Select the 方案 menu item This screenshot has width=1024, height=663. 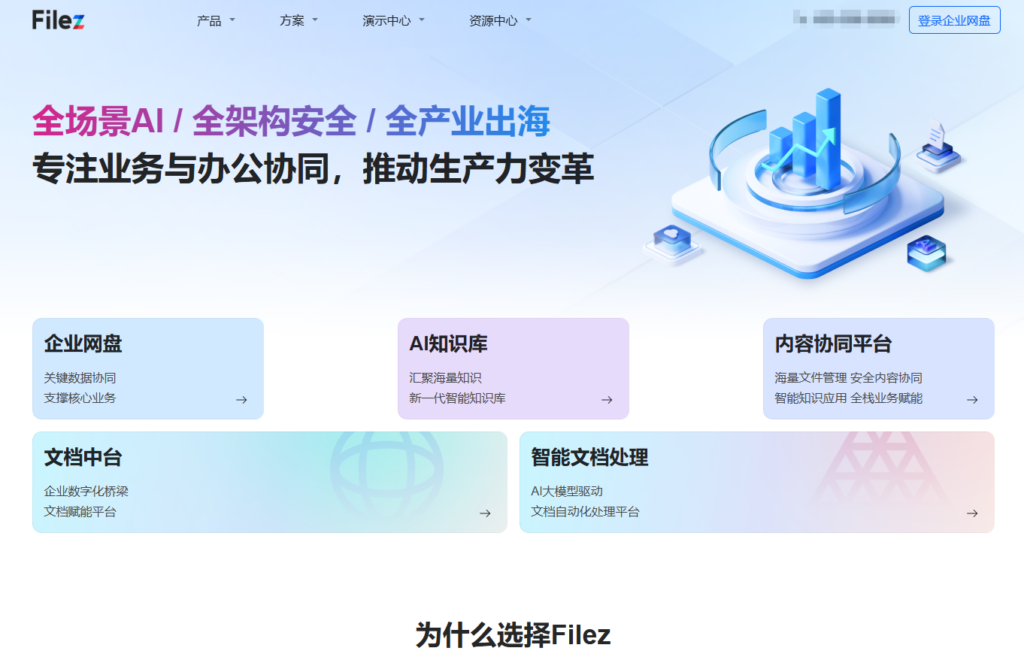tap(294, 19)
